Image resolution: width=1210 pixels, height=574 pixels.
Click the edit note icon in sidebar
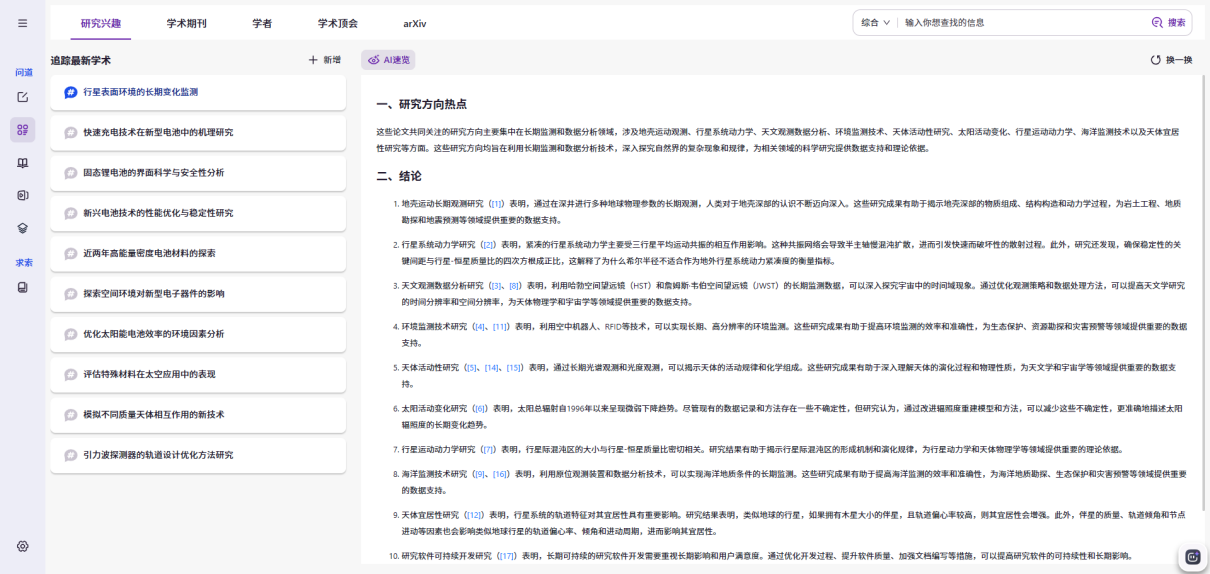click(22, 97)
